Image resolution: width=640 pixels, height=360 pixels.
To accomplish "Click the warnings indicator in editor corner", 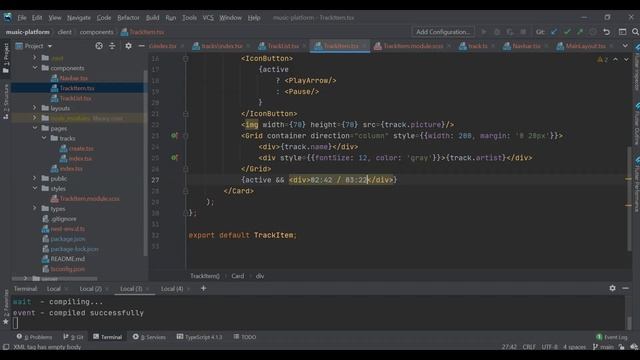I will (x=602, y=60).
